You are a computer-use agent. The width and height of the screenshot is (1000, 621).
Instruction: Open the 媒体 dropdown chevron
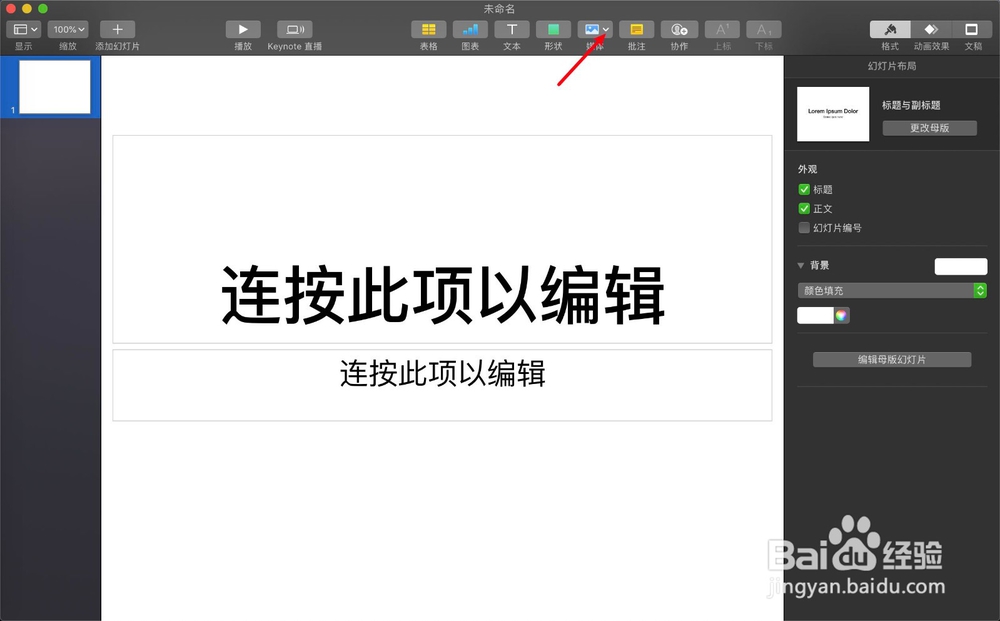(x=605, y=29)
